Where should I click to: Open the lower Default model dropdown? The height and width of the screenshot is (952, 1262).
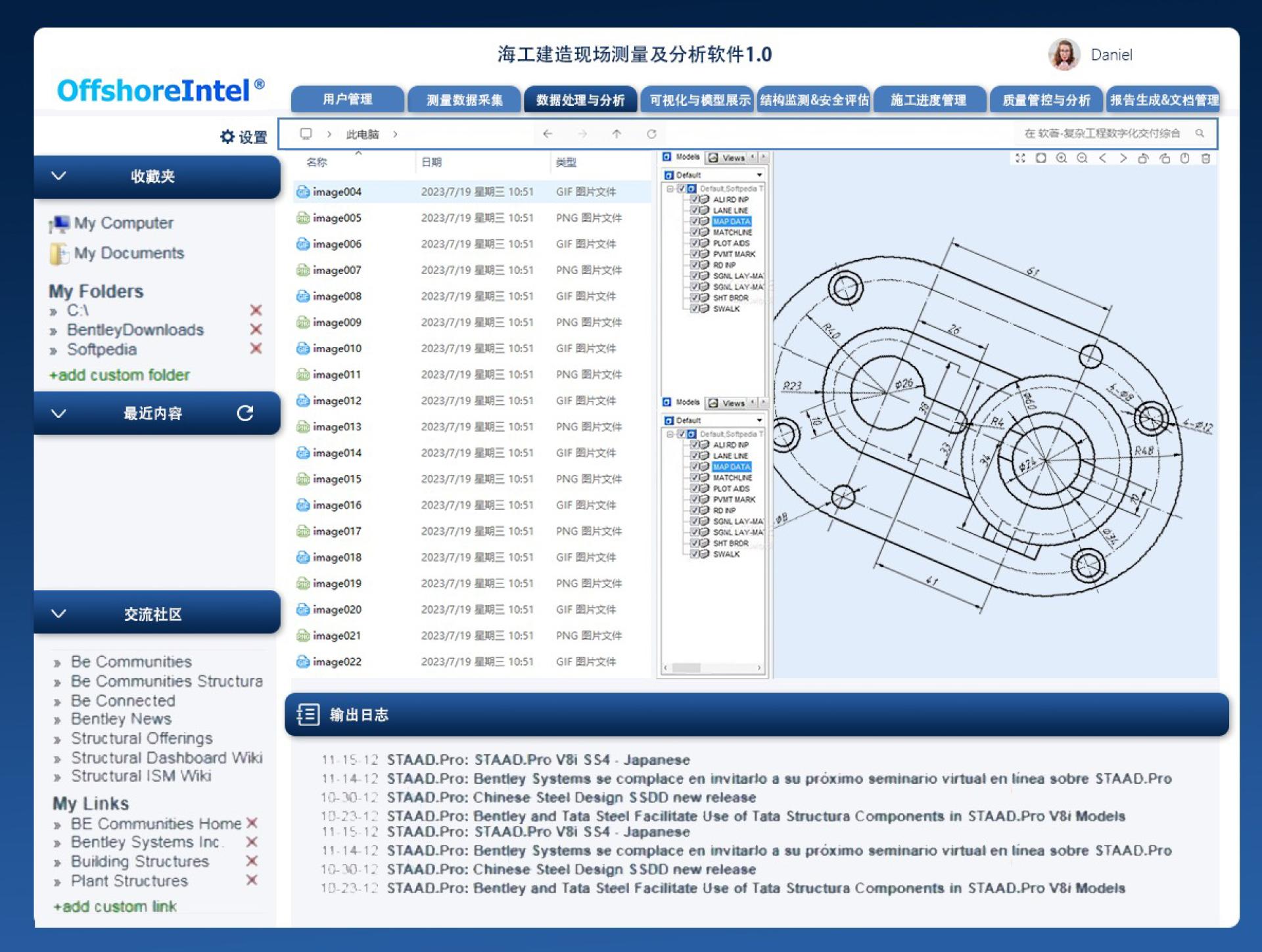759,420
